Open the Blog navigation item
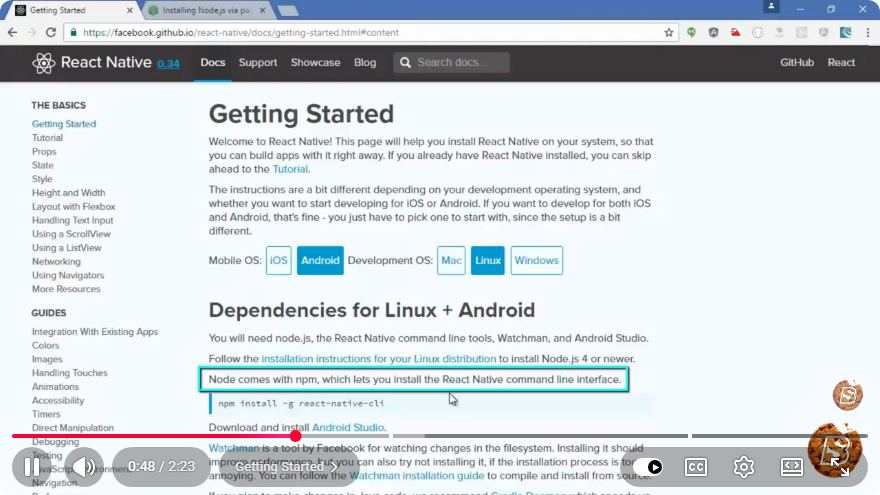880x495 pixels. pos(365,62)
